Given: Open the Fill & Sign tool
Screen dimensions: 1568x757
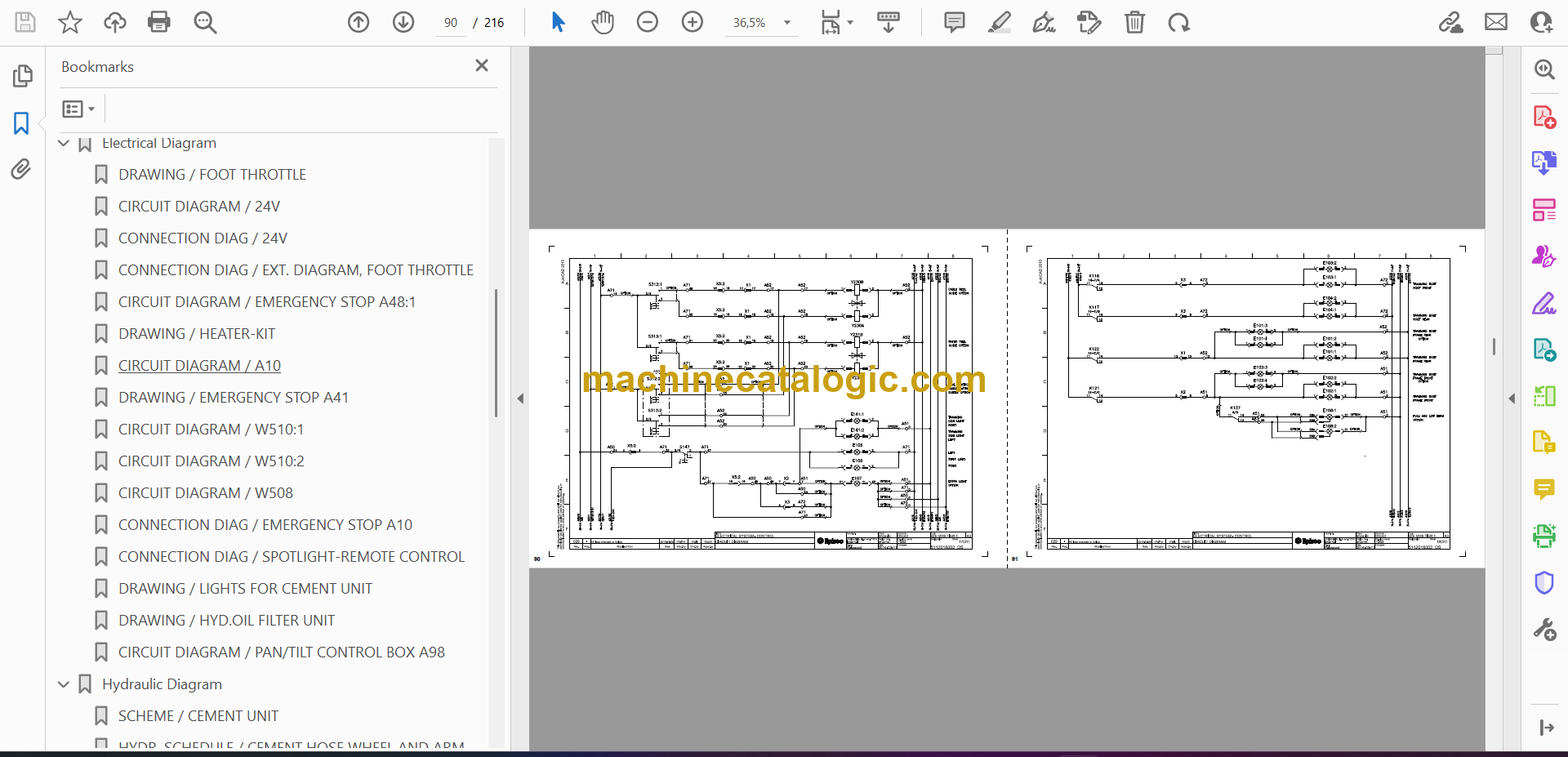Looking at the screenshot, I should pos(1543,303).
